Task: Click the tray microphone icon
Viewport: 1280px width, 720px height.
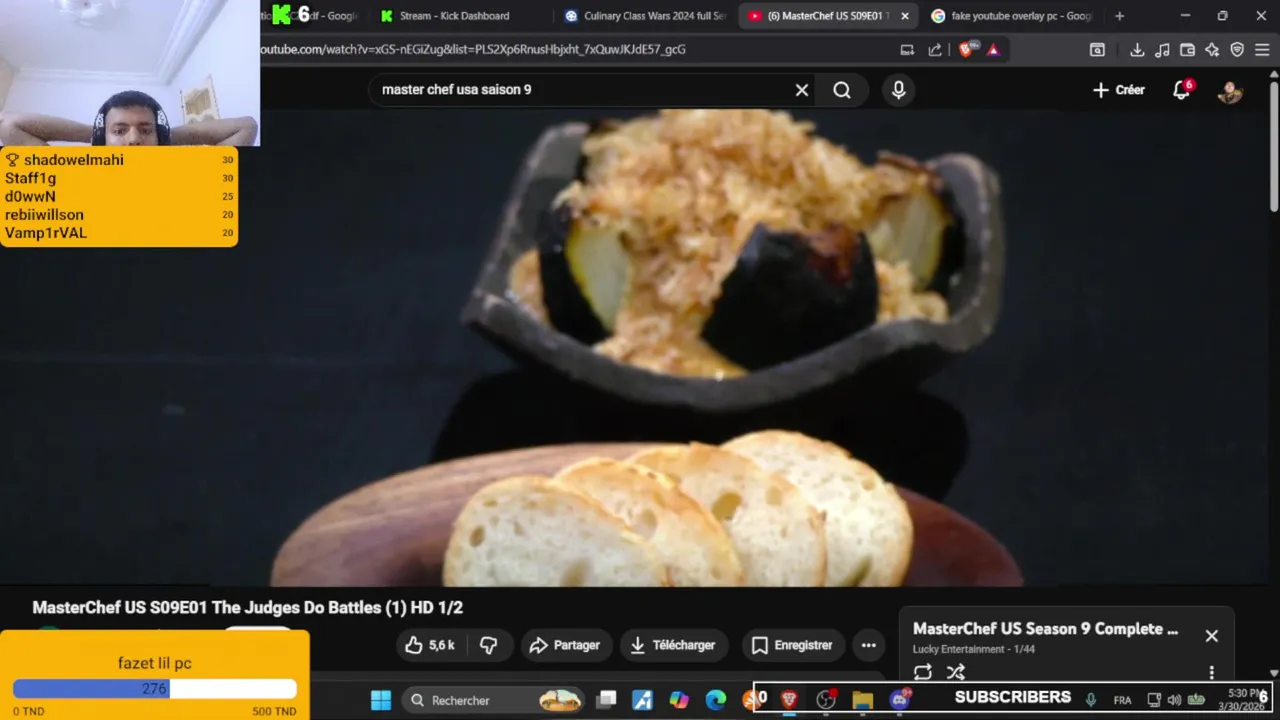Action: (x=1091, y=700)
